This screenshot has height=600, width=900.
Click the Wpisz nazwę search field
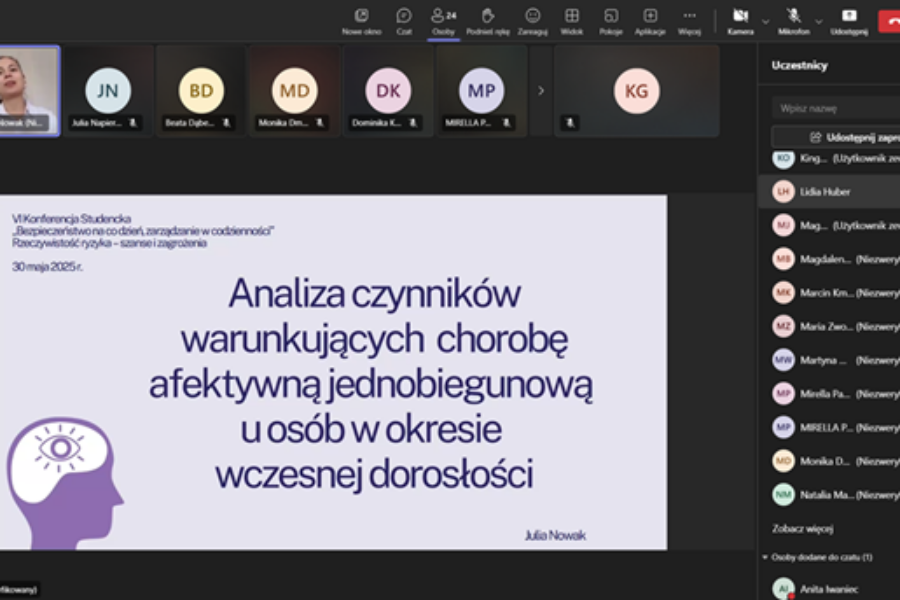coord(836,108)
